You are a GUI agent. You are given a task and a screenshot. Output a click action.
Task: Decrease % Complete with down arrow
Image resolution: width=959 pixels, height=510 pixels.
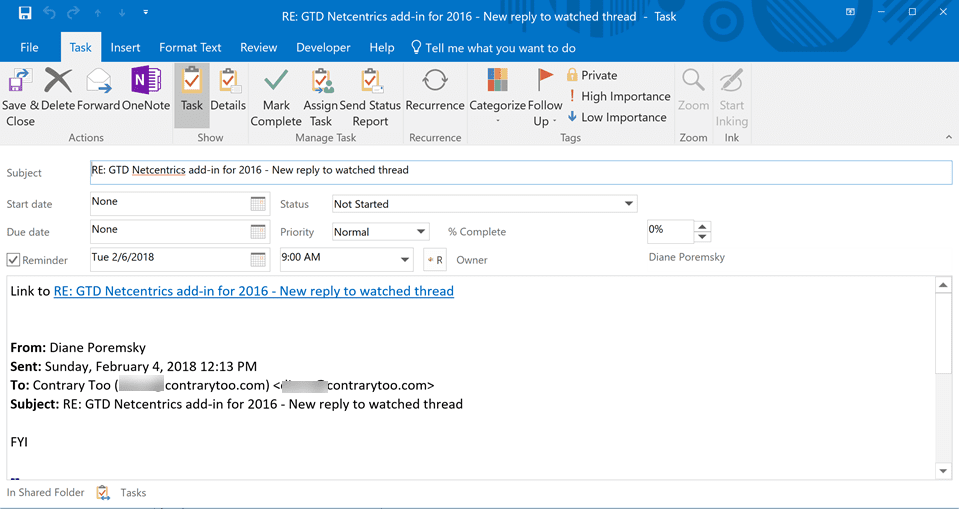[703, 237]
